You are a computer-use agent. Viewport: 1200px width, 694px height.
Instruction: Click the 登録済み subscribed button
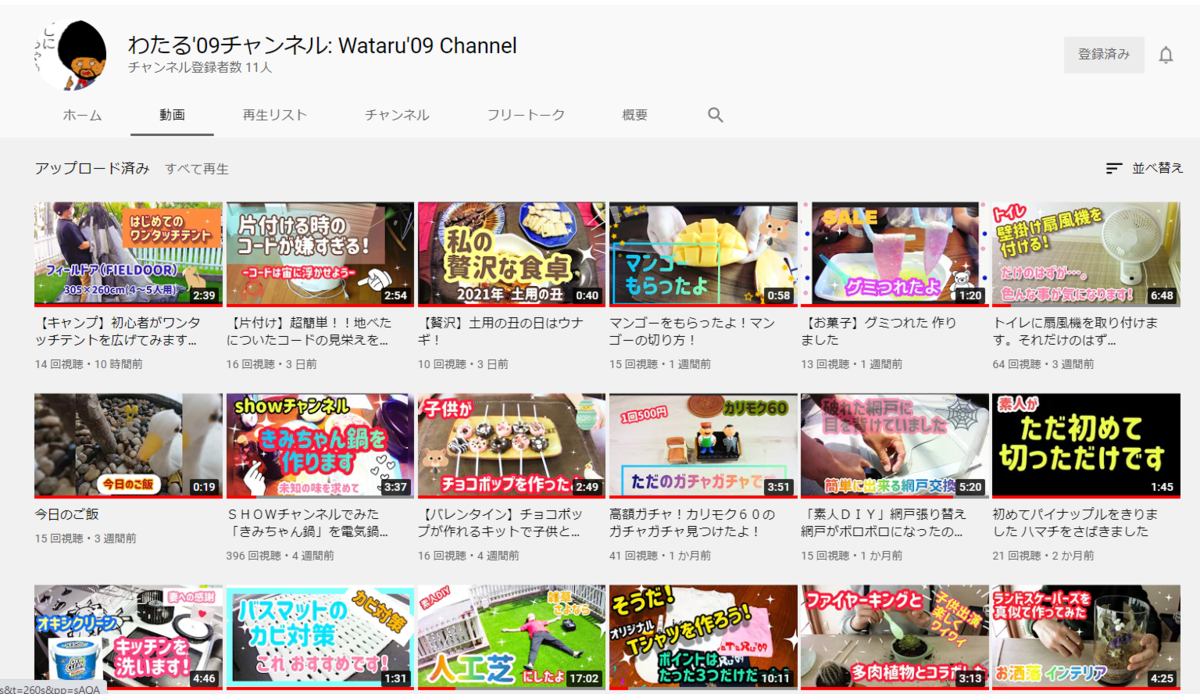coord(1104,55)
